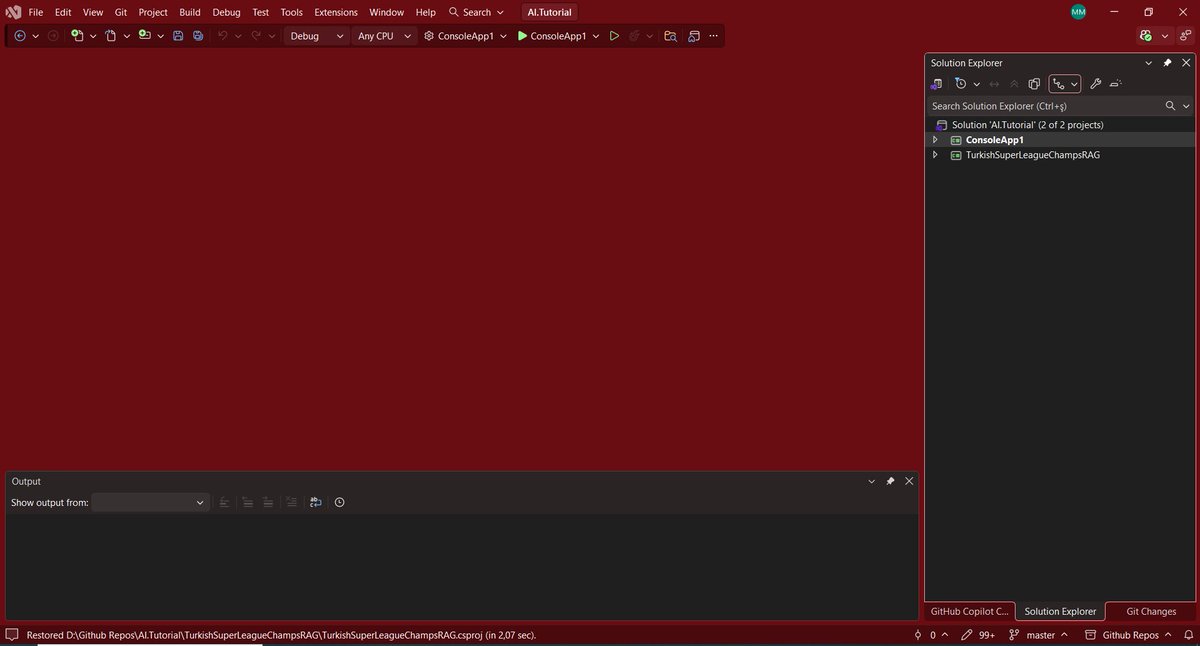Toggle Preview Selected Items in Solution Explorer

point(1034,83)
